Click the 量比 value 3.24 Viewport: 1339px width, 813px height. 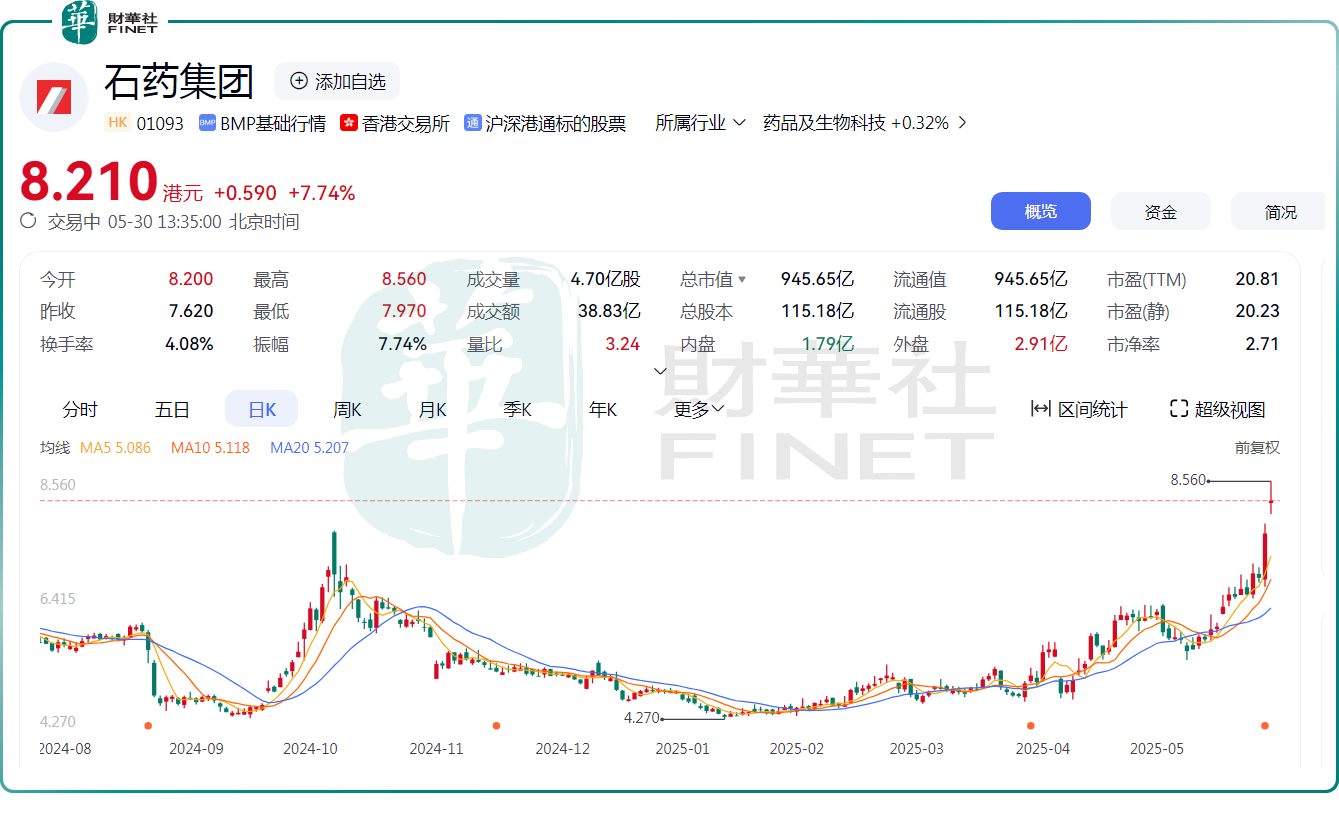(x=622, y=344)
